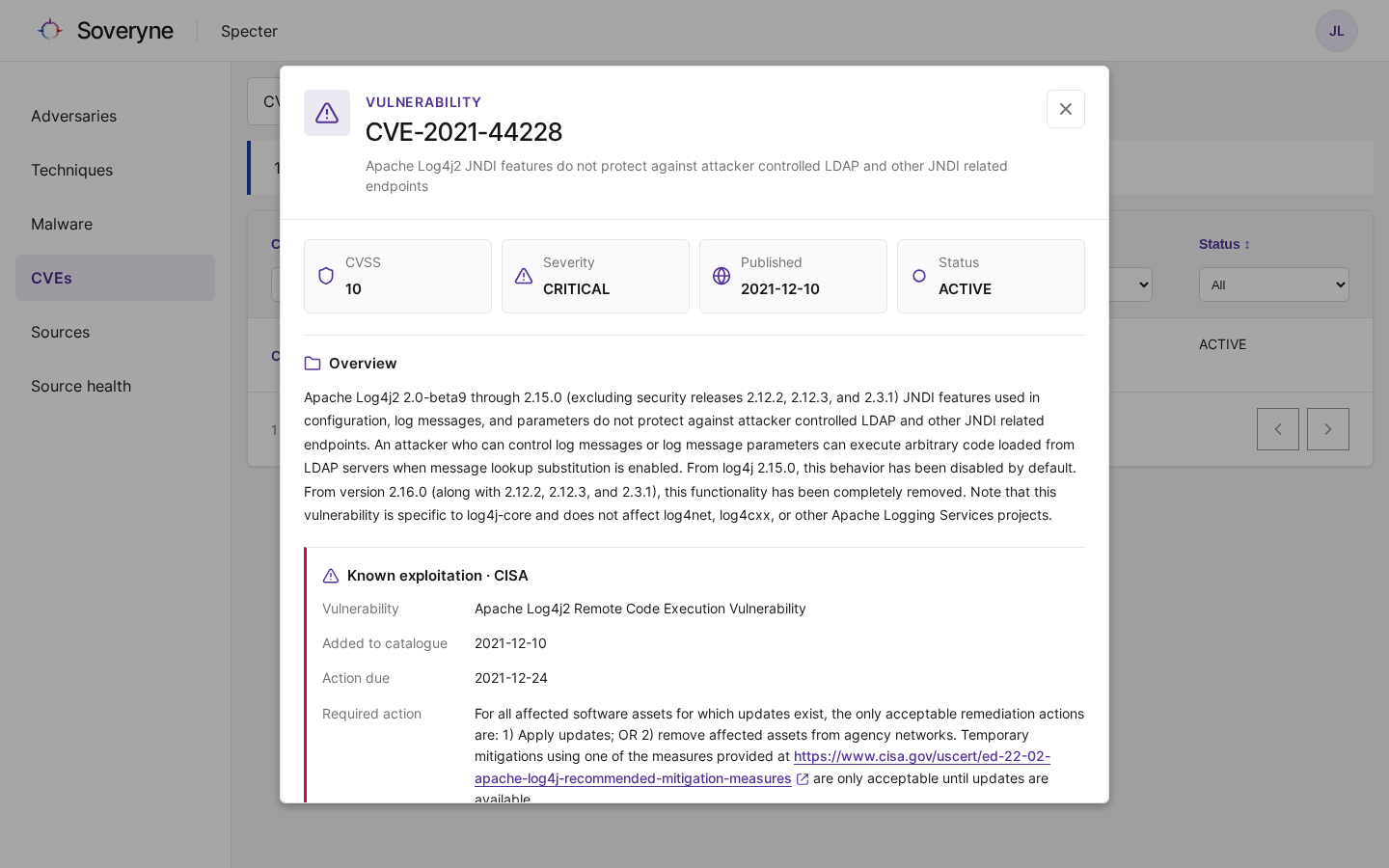Screen dimensions: 1389x868
Task: Click the CVSS shield icon
Action: [326, 276]
